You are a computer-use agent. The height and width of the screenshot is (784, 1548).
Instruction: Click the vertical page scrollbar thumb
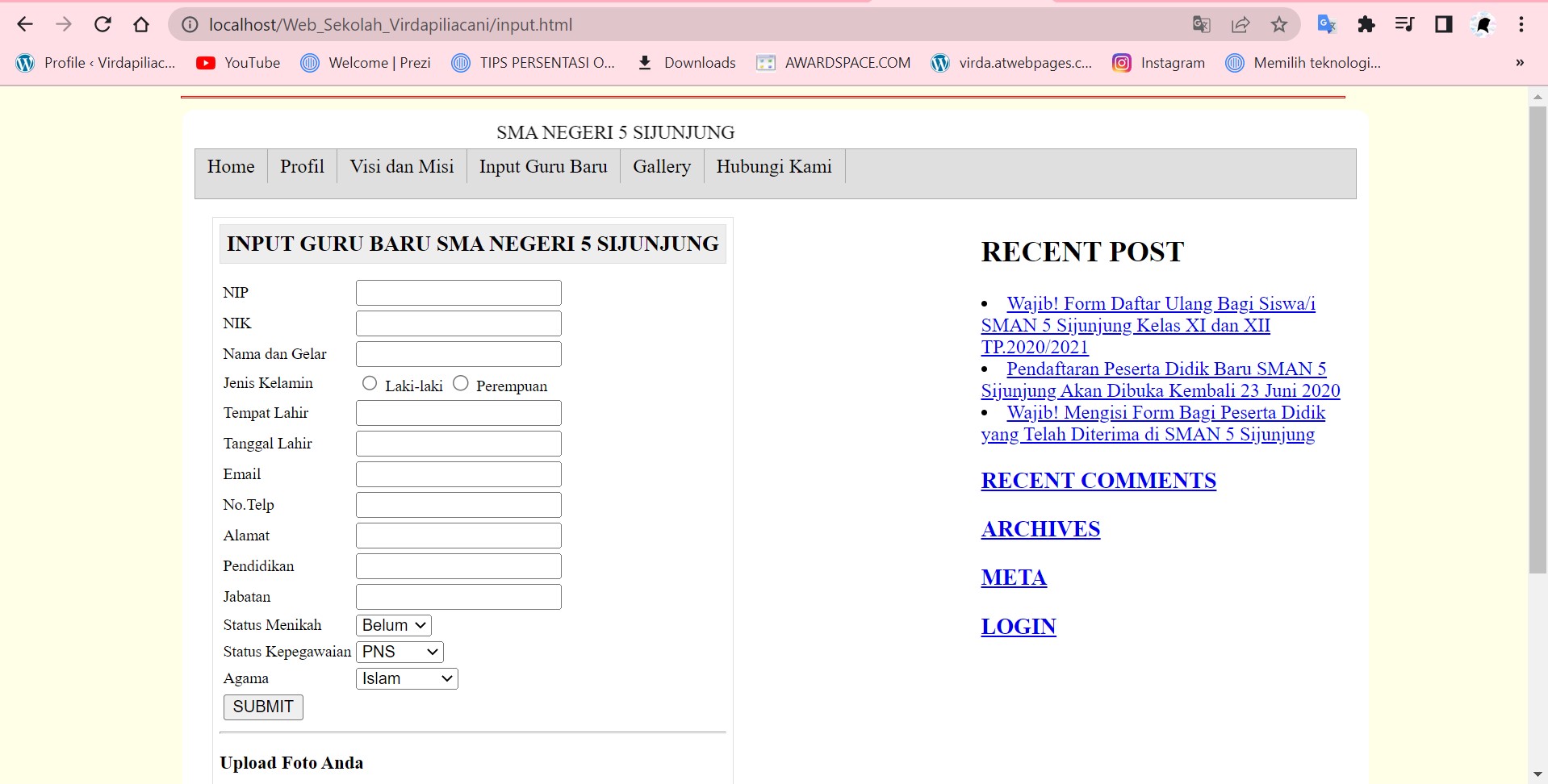pyautogui.click(x=1538, y=339)
